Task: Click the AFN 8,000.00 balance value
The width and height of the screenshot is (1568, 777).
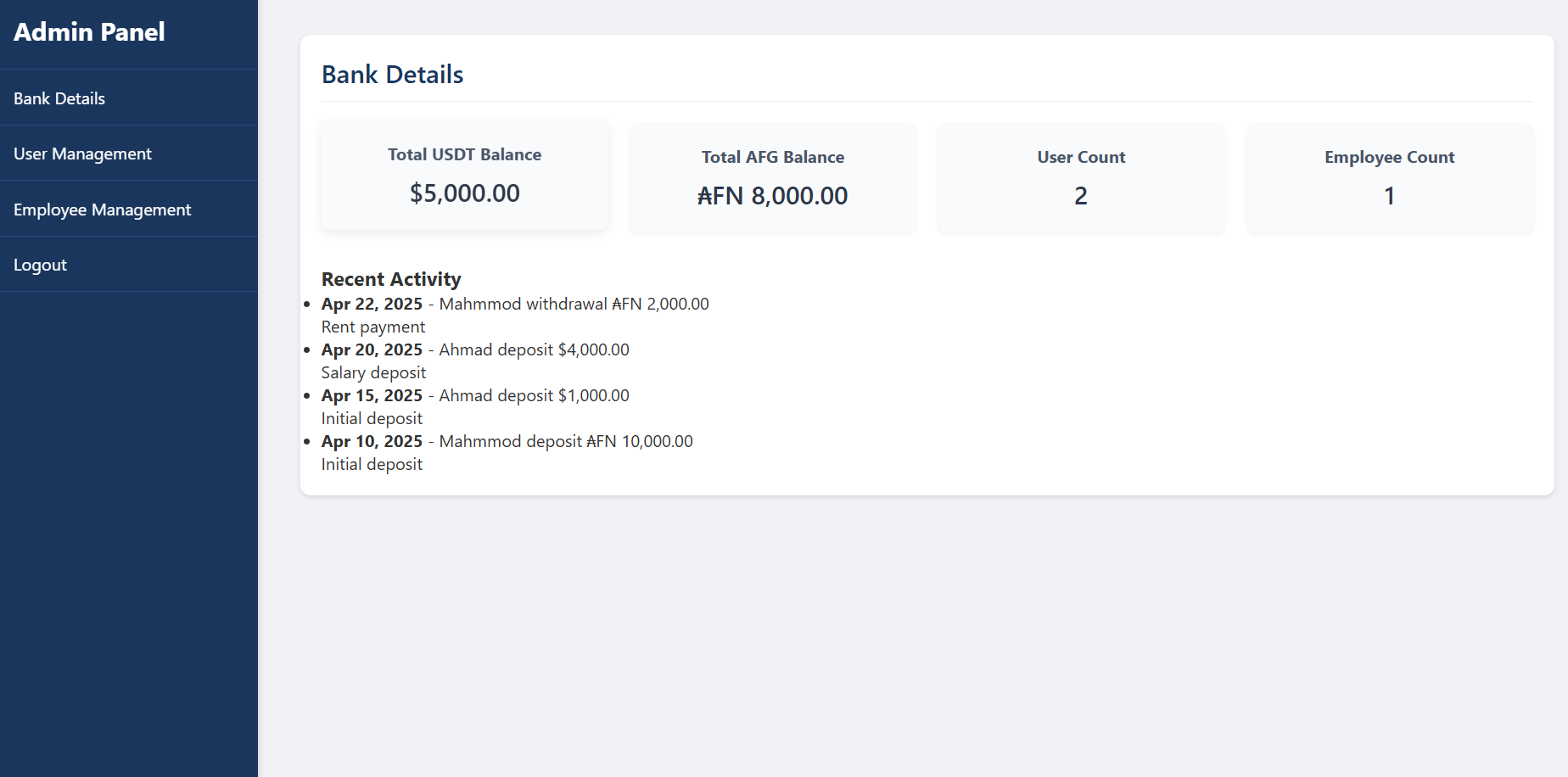Action: point(772,196)
